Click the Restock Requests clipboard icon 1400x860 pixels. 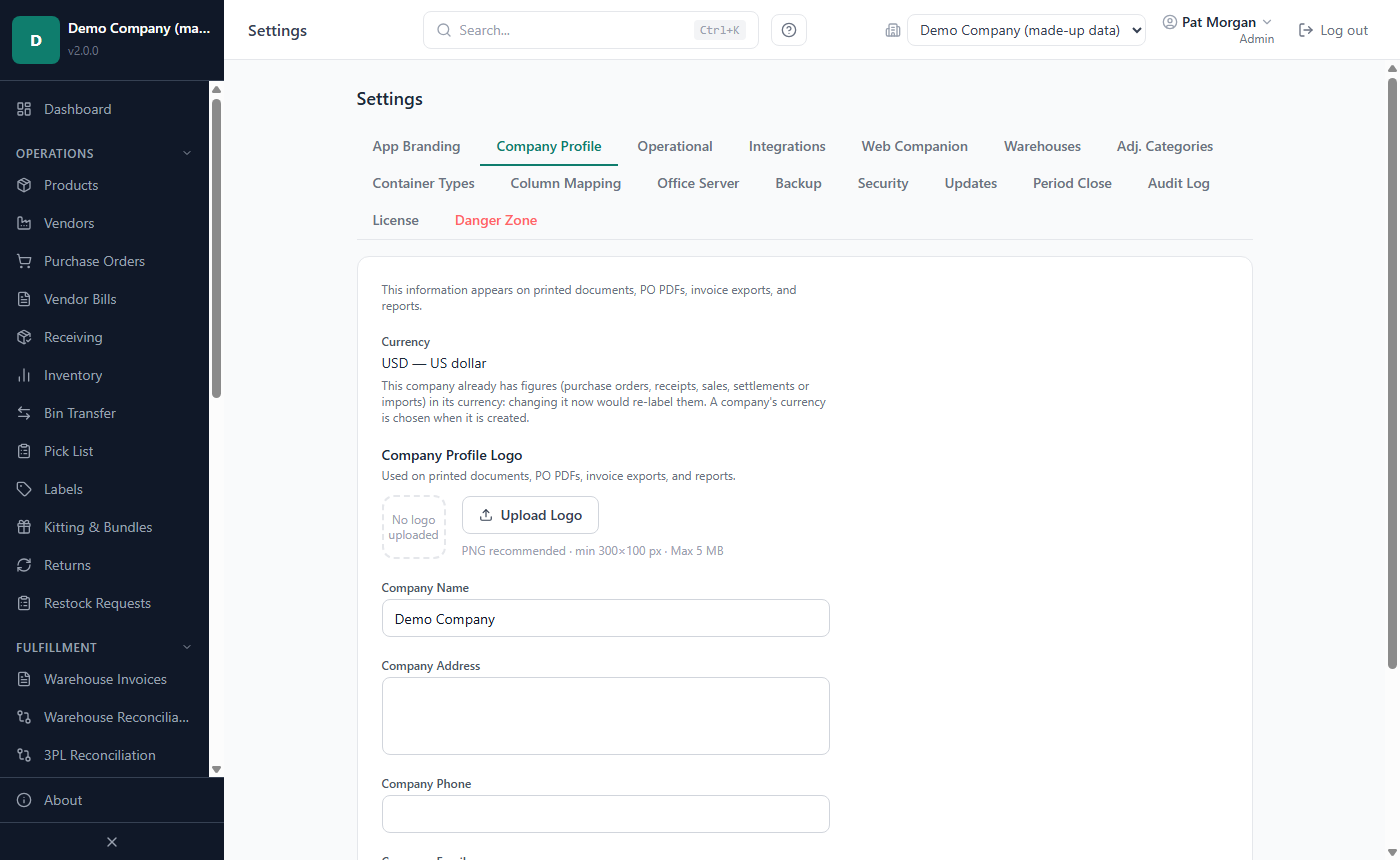coord(24,603)
